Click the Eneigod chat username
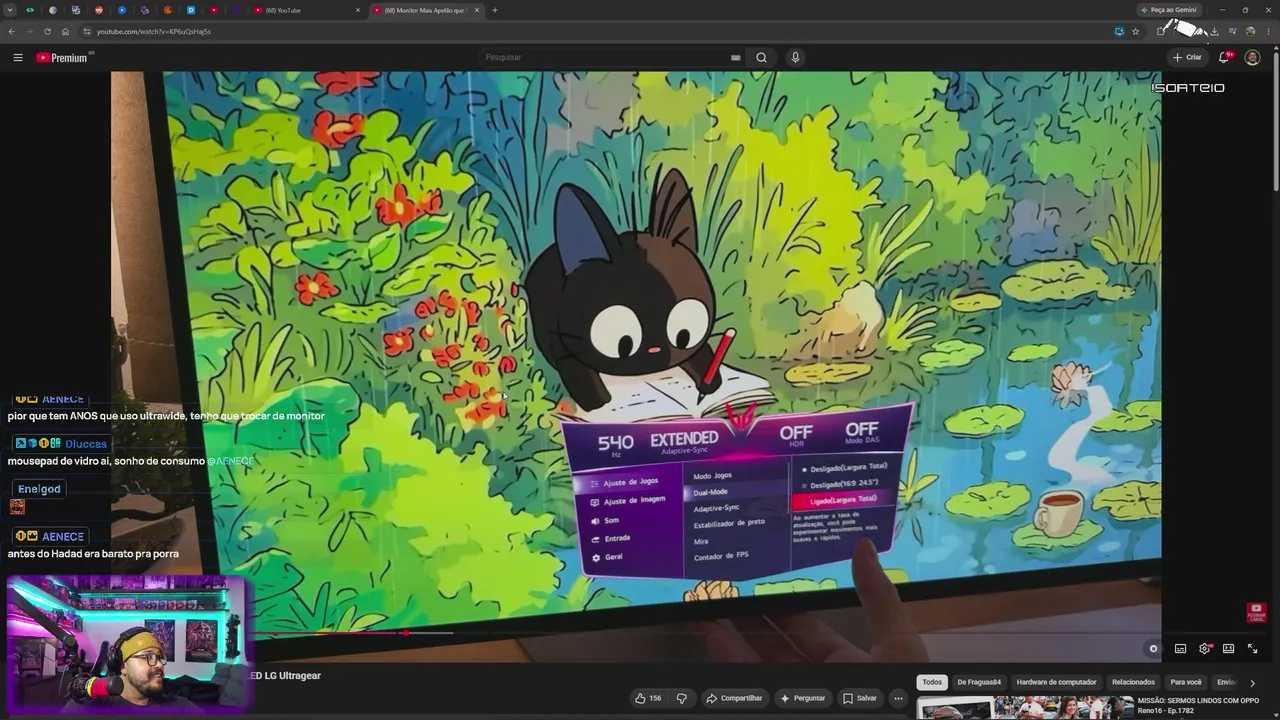The image size is (1280, 720). (39, 489)
